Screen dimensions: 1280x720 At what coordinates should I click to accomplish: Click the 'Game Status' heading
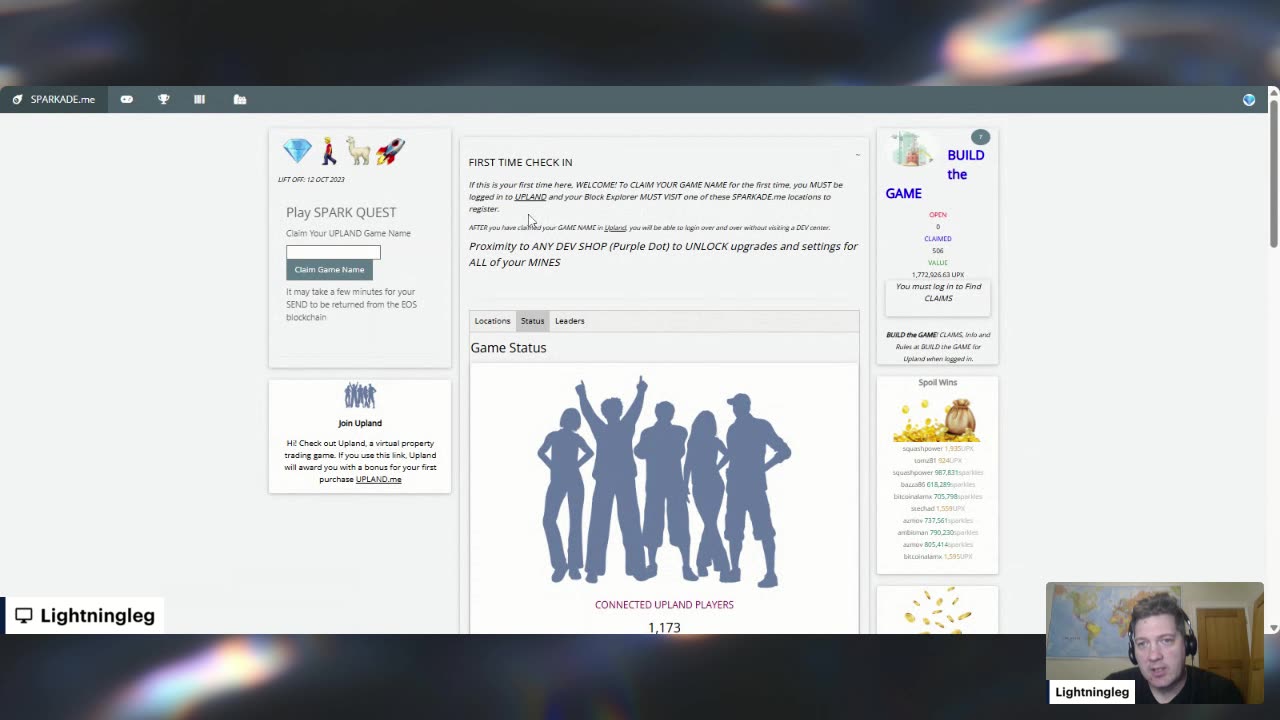508,348
